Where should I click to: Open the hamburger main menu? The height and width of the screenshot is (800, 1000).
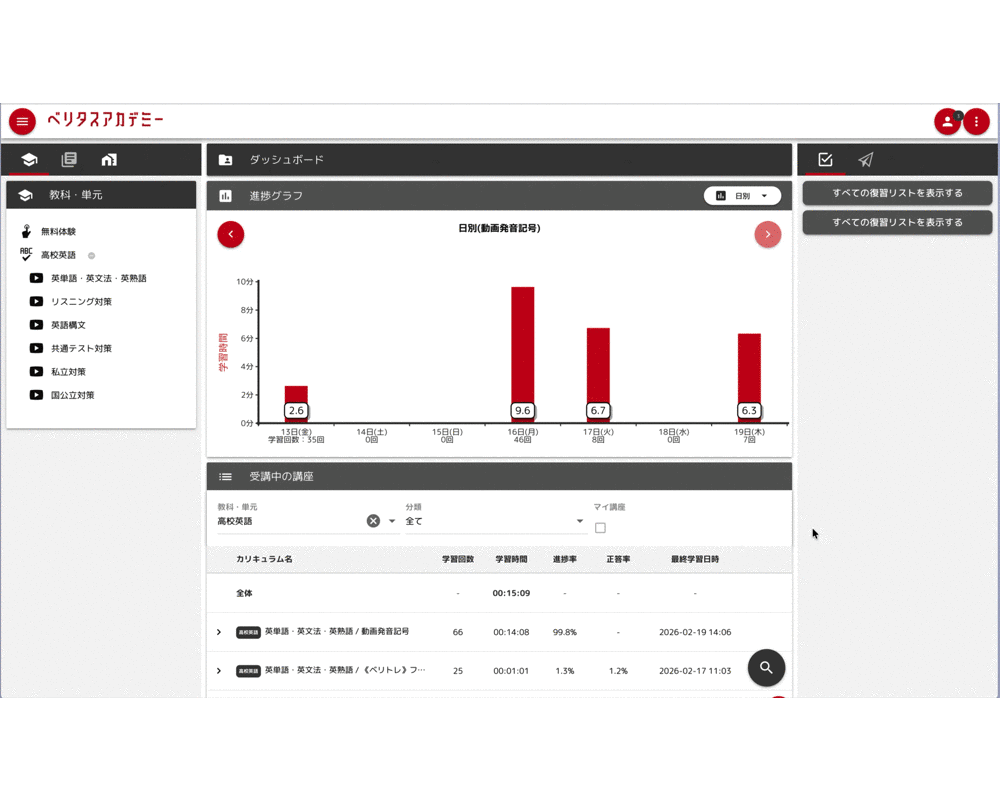click(22, 122)
